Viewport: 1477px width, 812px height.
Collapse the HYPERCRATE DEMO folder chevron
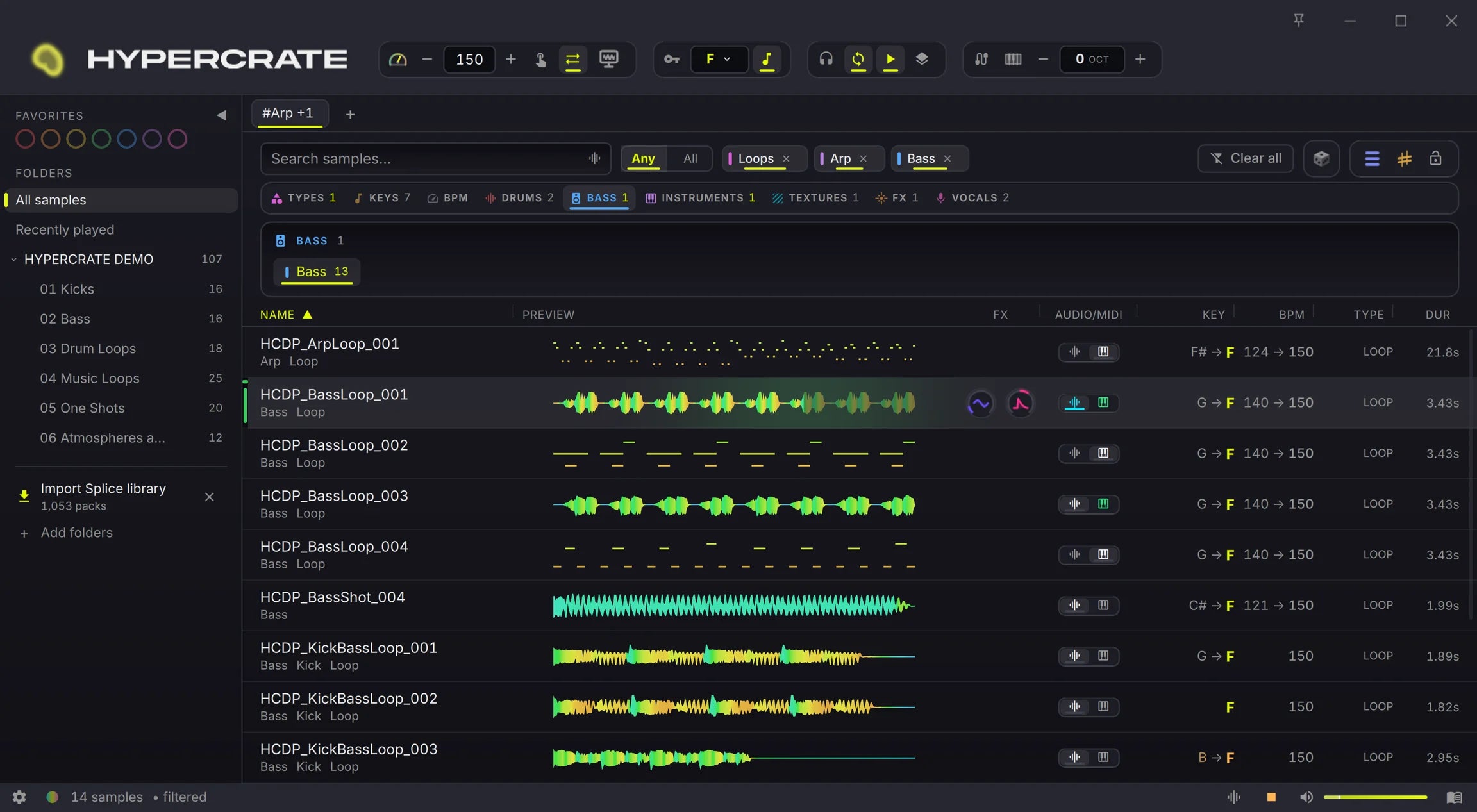[x=13, y=260]
